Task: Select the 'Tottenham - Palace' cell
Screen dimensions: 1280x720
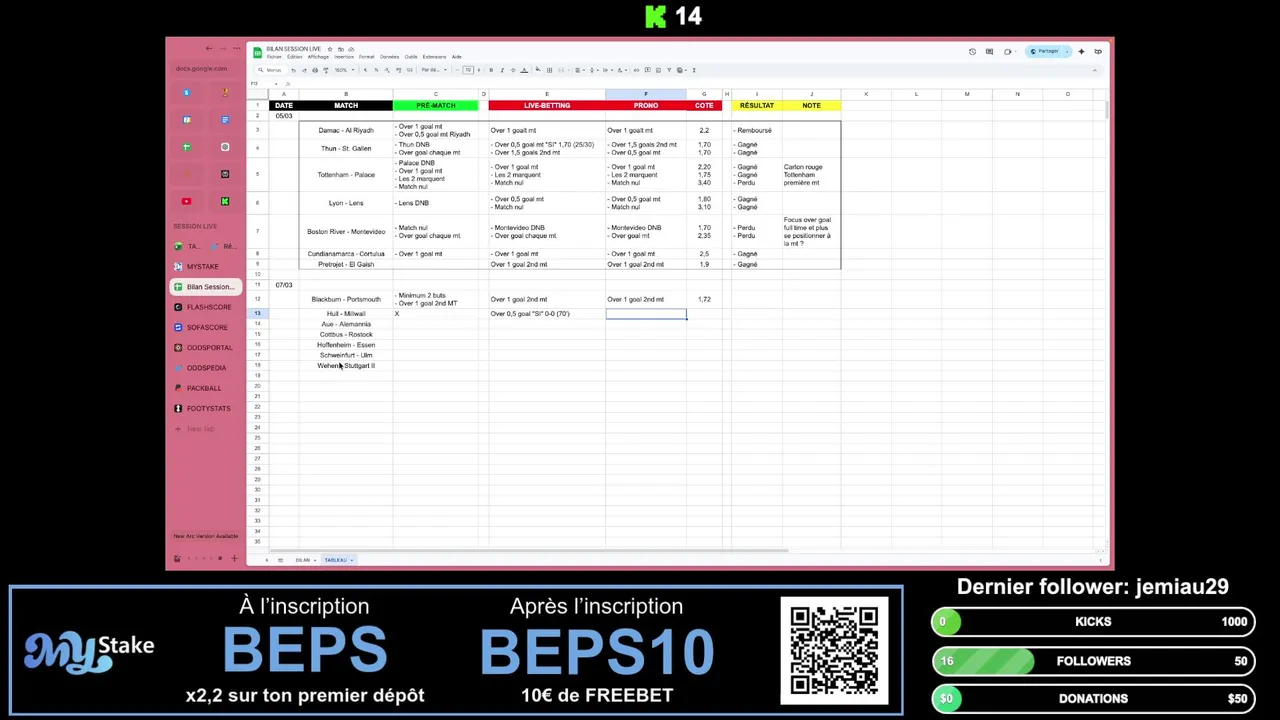Action: click(346, 175)
